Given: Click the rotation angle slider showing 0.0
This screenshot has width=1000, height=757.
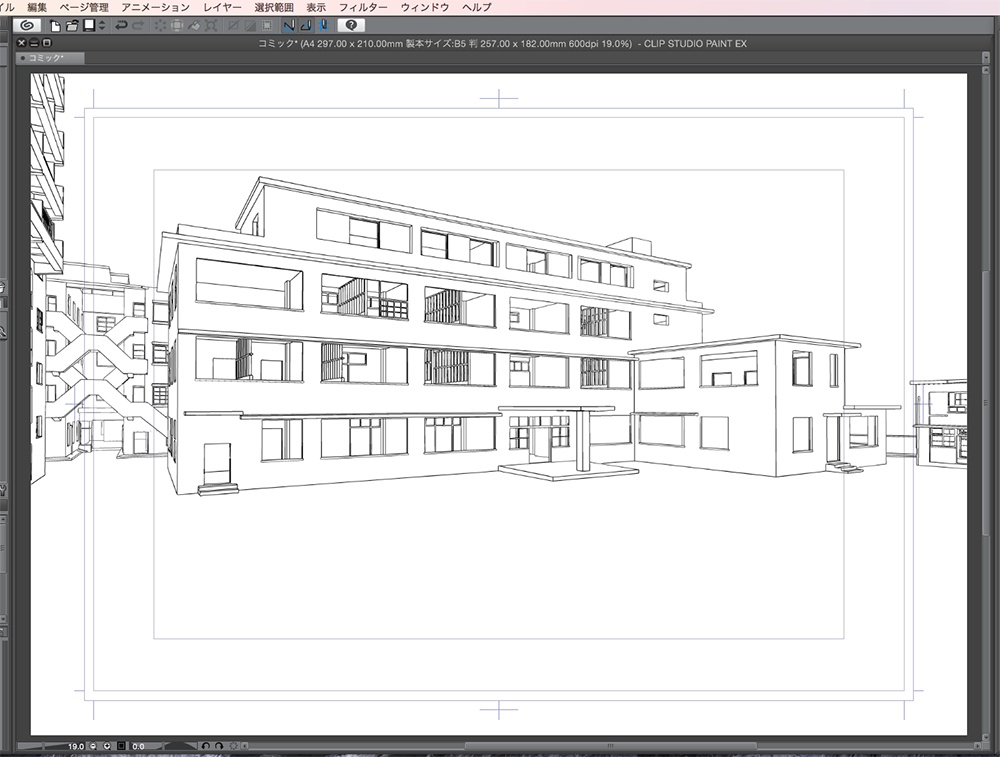Looking at the screenshot, I should pos(164,746).
